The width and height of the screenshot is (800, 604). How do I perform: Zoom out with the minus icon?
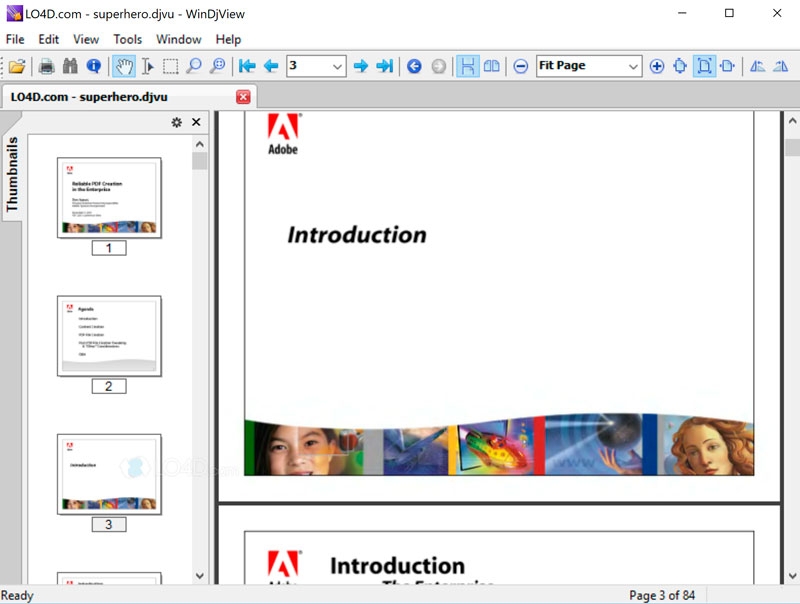tap(520, 66)
